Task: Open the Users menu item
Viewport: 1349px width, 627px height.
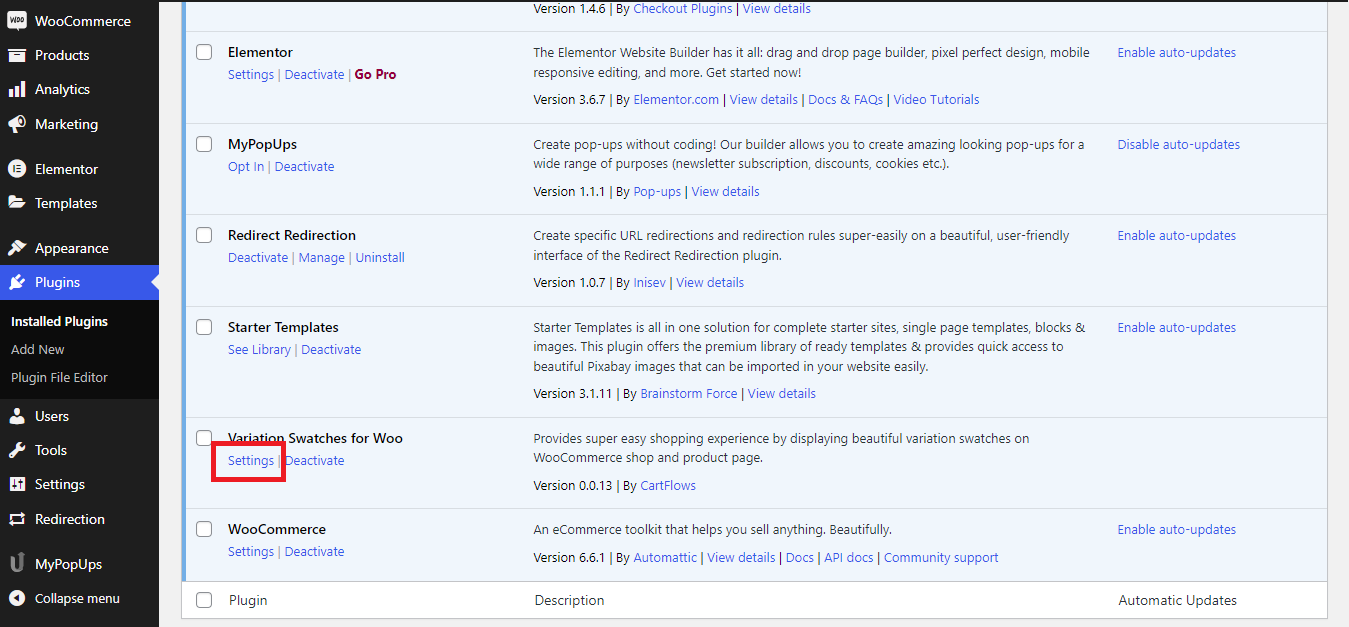Action: pyautogui.click(x=52, y=416)
